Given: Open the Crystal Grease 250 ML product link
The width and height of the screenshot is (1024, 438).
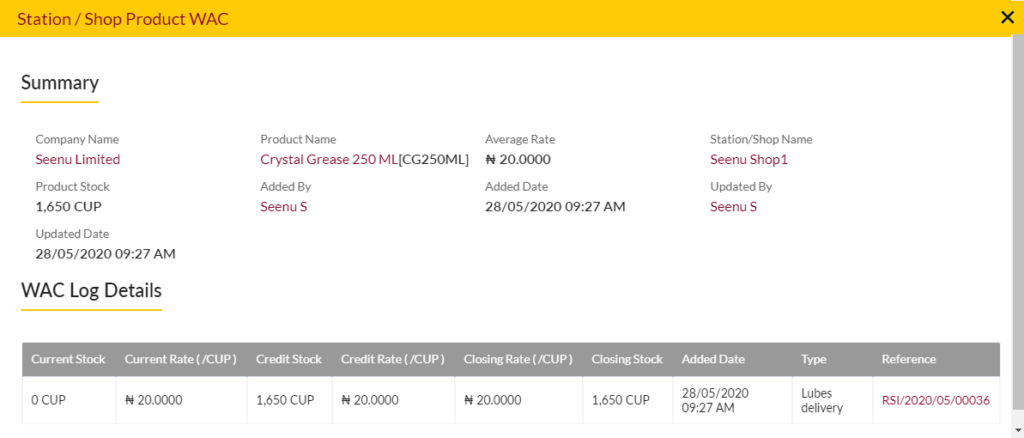Looking at the screenshot, I should pos(328,159).
